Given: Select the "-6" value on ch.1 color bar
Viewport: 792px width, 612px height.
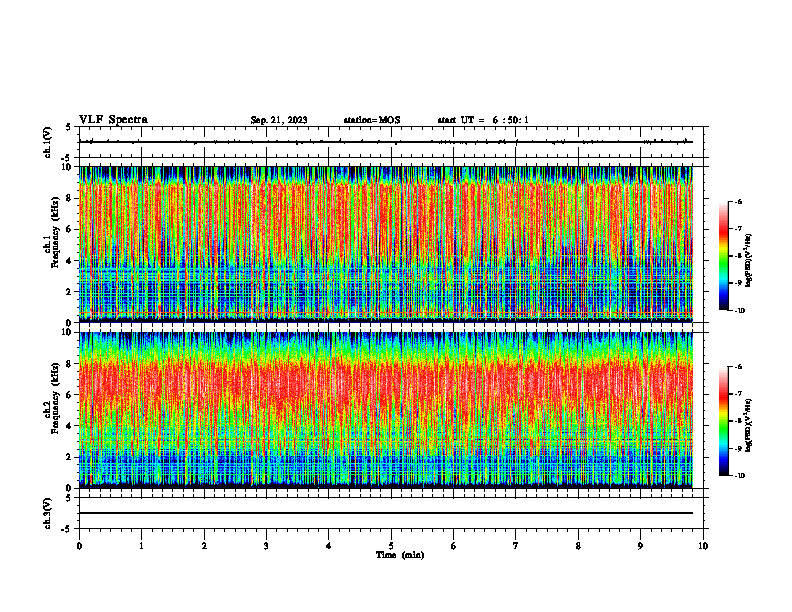Looking at the screenshot, I should [x=738, y=202].
